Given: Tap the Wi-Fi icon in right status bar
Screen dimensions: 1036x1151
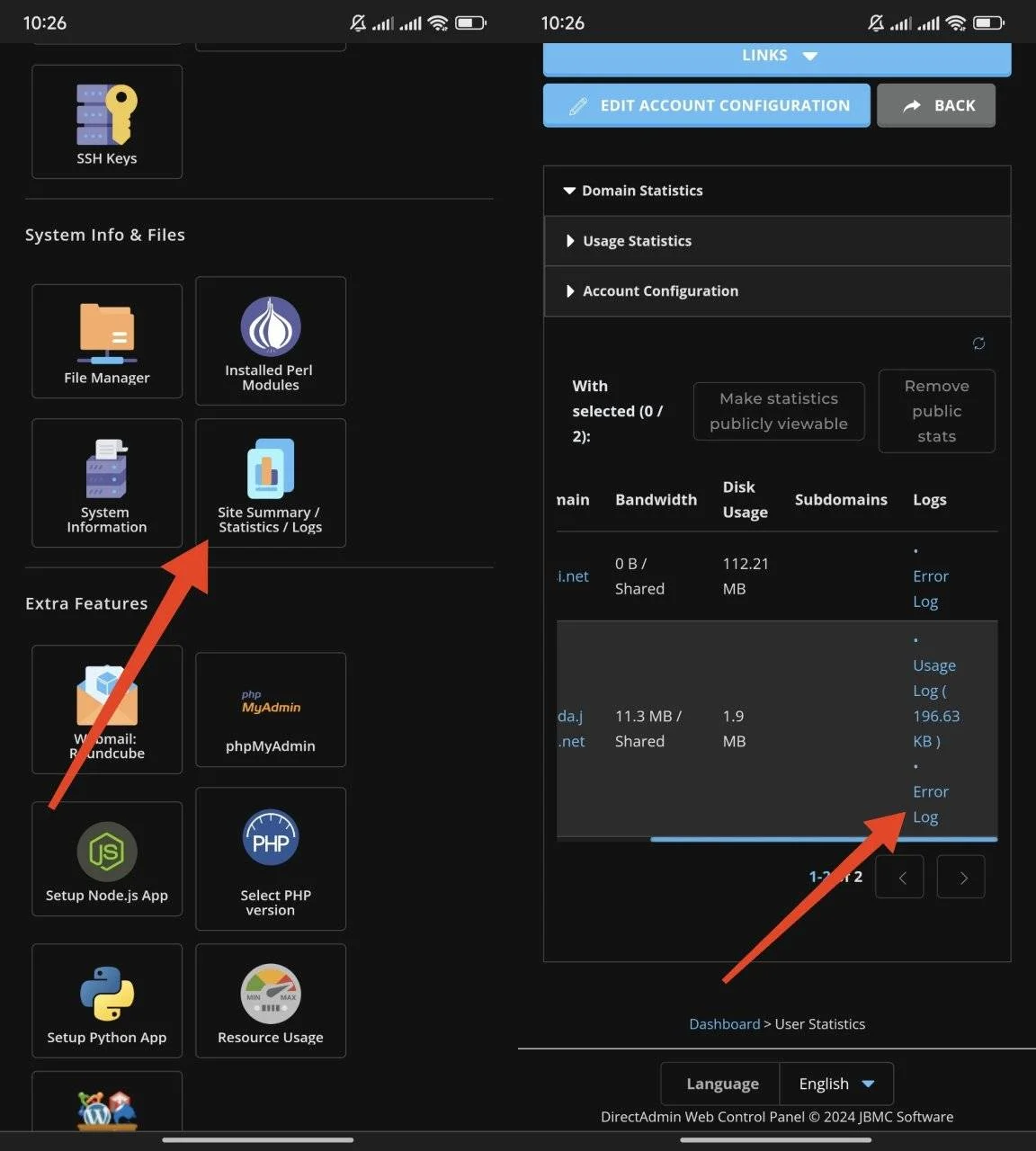Looking at the screenshot, I should pos(956,22).
